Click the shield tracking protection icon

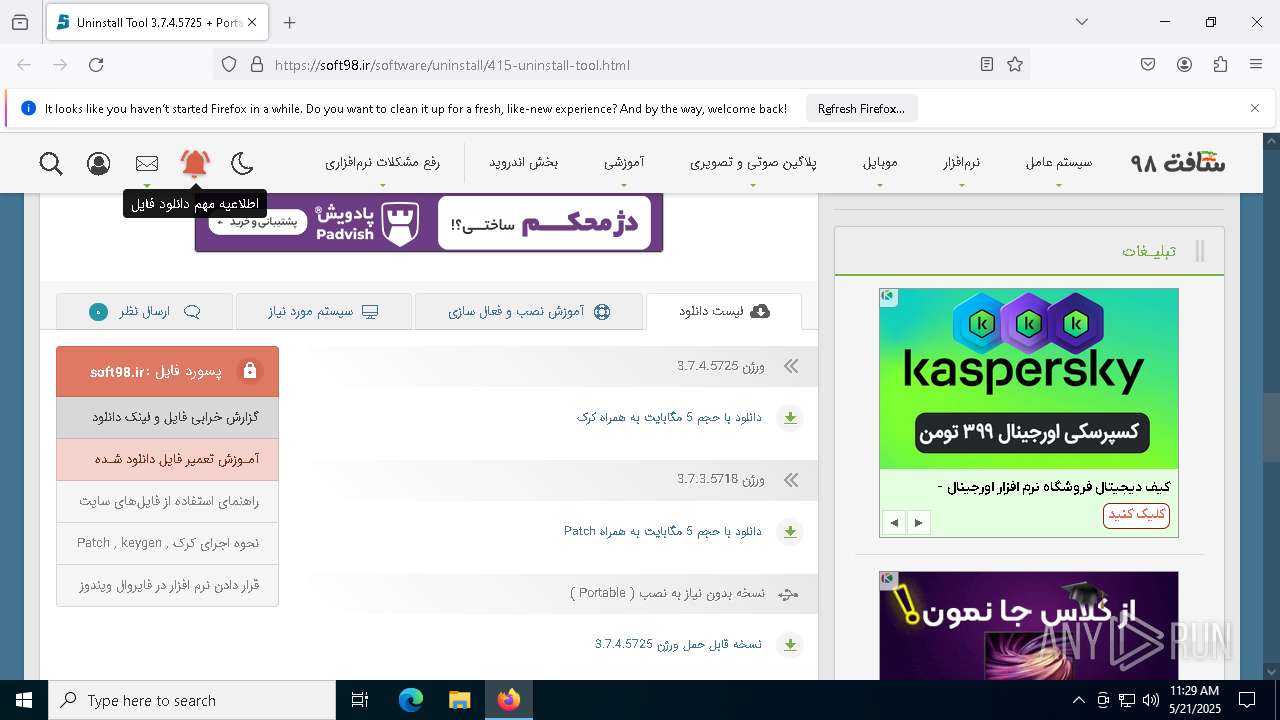(229, 65)
